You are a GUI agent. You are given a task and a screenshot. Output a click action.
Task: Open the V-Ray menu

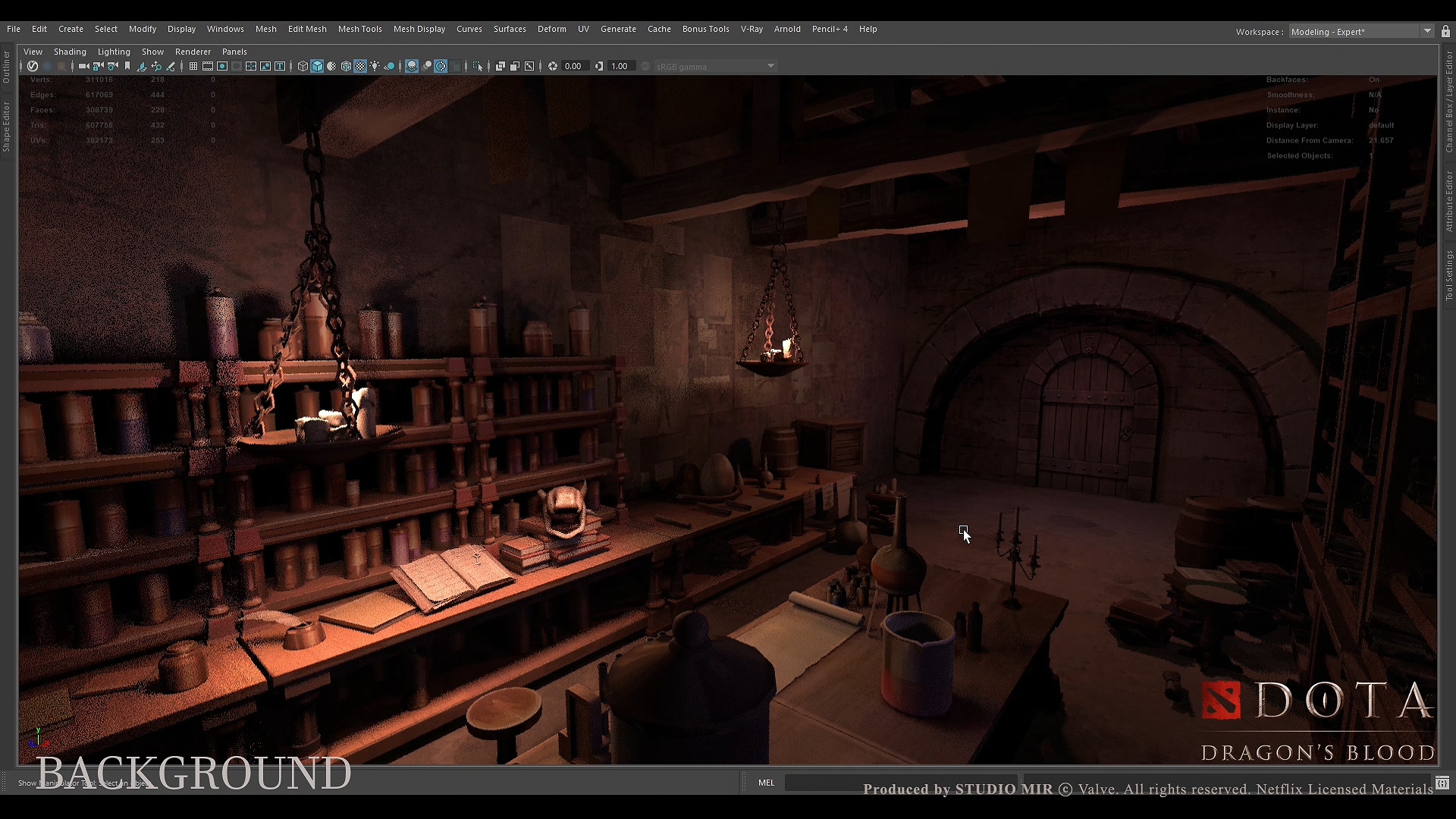point(752,29)
